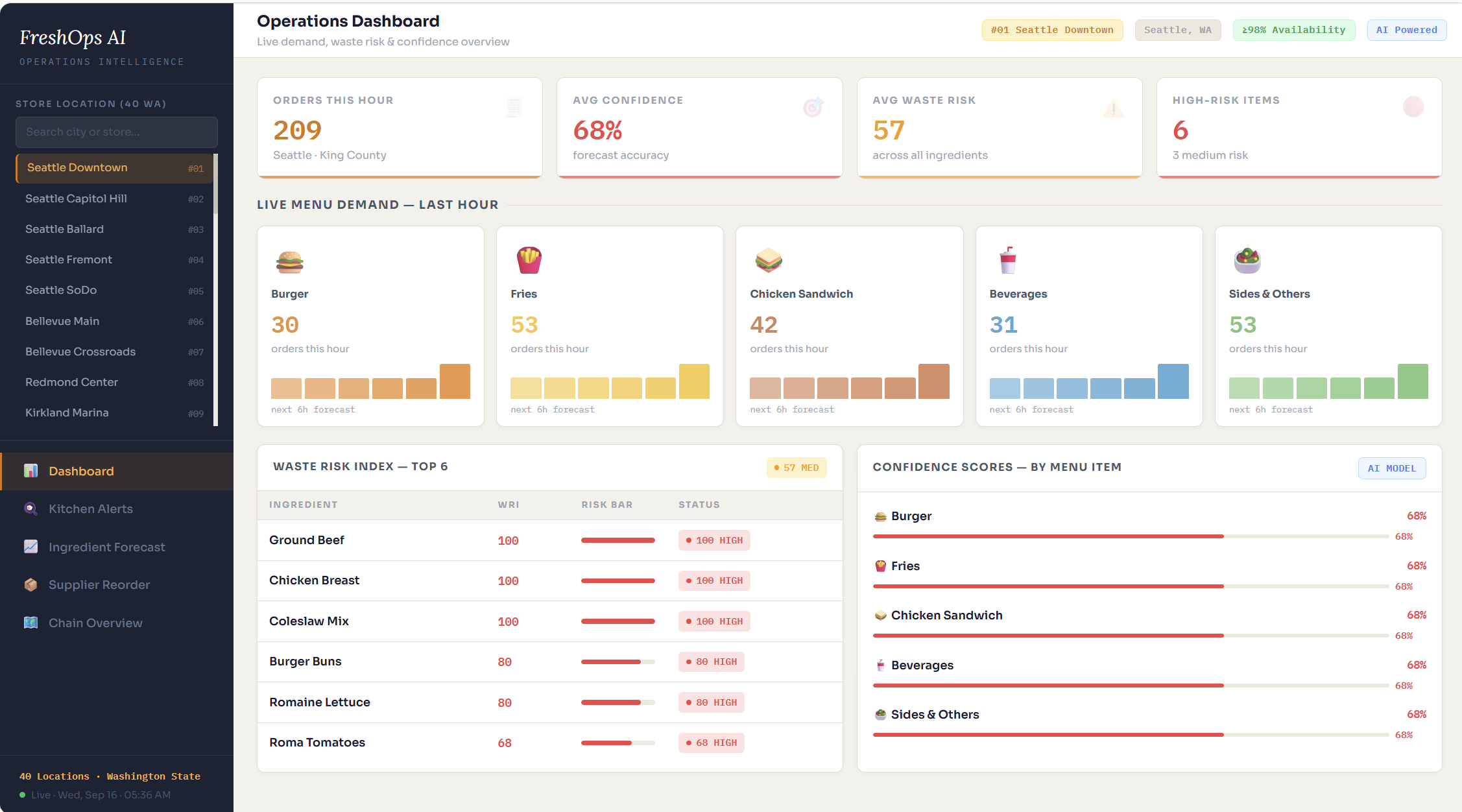This screenshot has height=812, width=1462.
Task: Click the Supplier Reorder box icon
Action: [30, 584]
